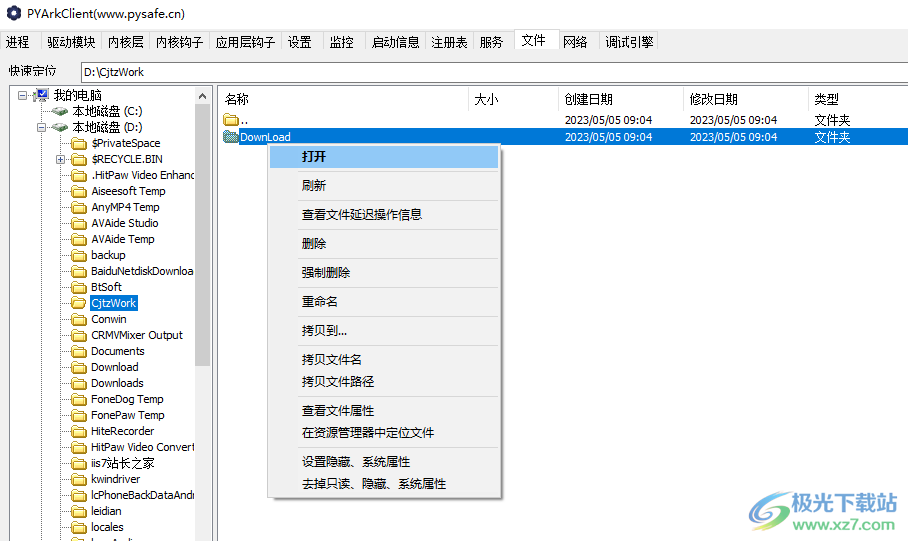
Task: Click the FonePaw Temp folder icon
Action: coord(79,415)
